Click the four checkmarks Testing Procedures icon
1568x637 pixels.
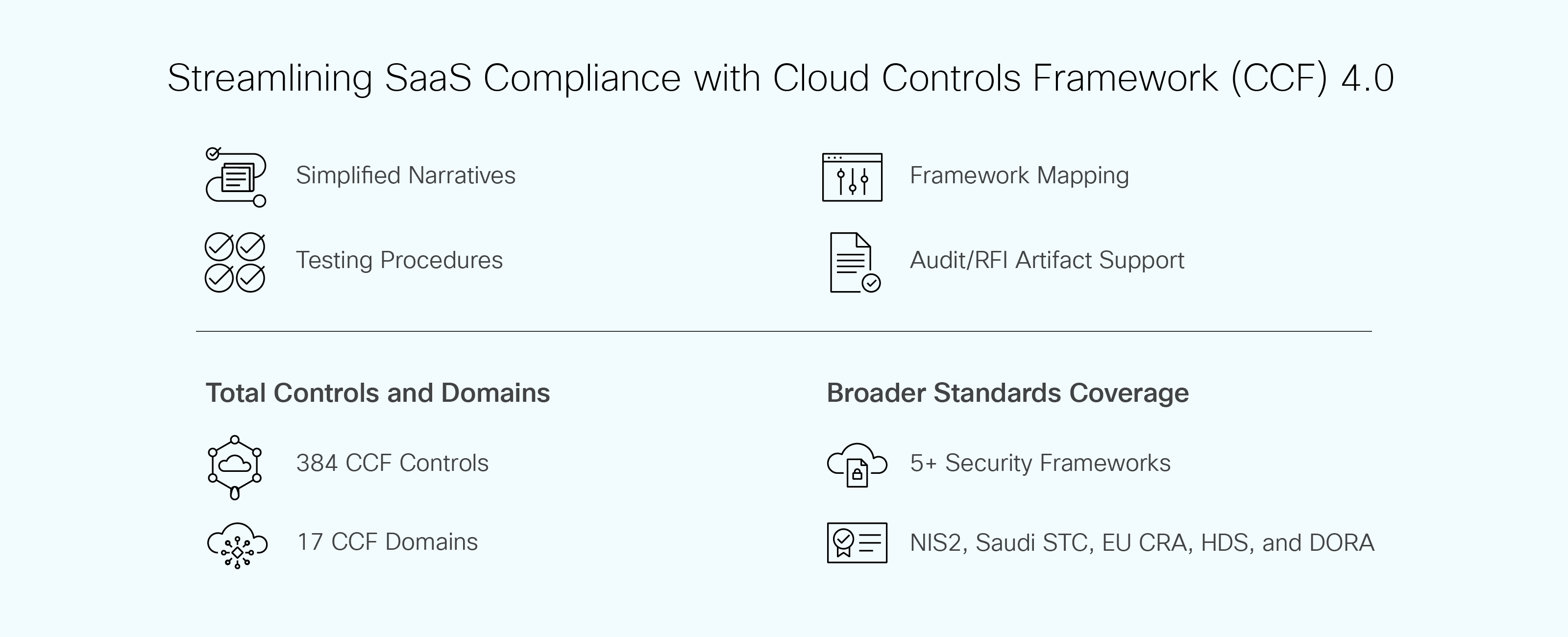(x=235, y=263)
